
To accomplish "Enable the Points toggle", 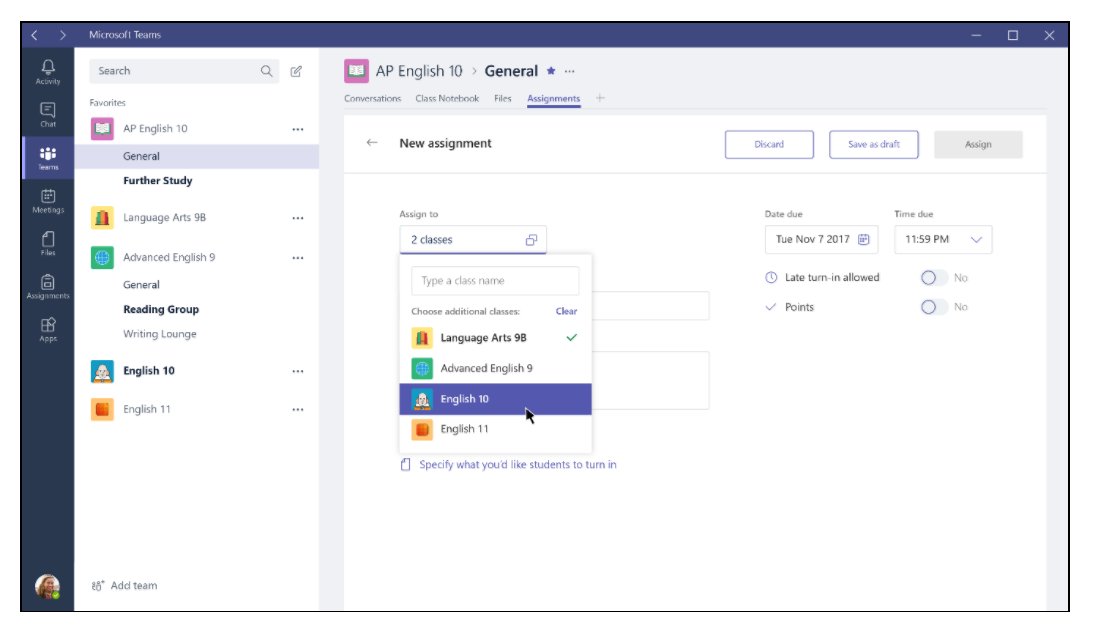I will click(934, 307).
